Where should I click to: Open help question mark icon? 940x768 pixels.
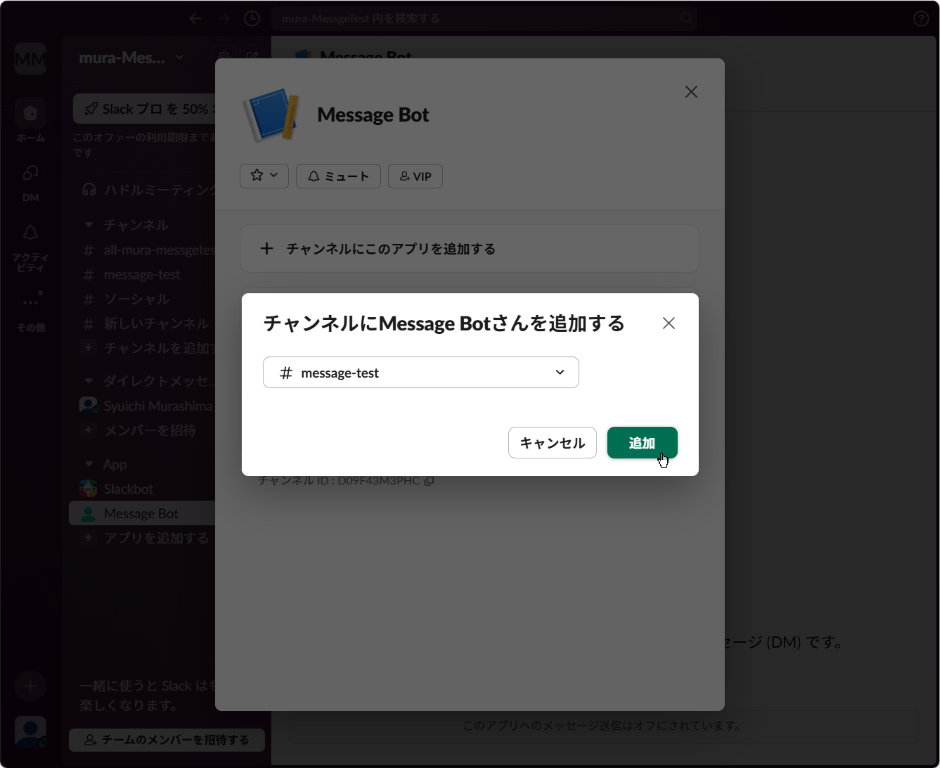tap(921, 19)
